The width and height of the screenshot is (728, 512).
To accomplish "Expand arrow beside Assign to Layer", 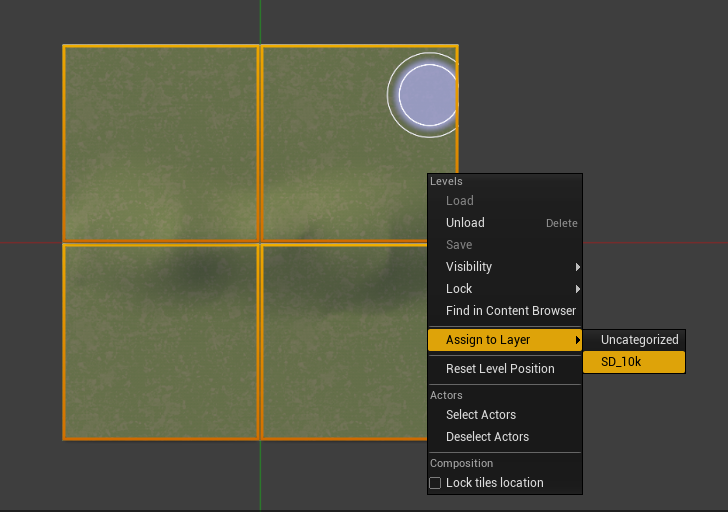I will [578, 340].
